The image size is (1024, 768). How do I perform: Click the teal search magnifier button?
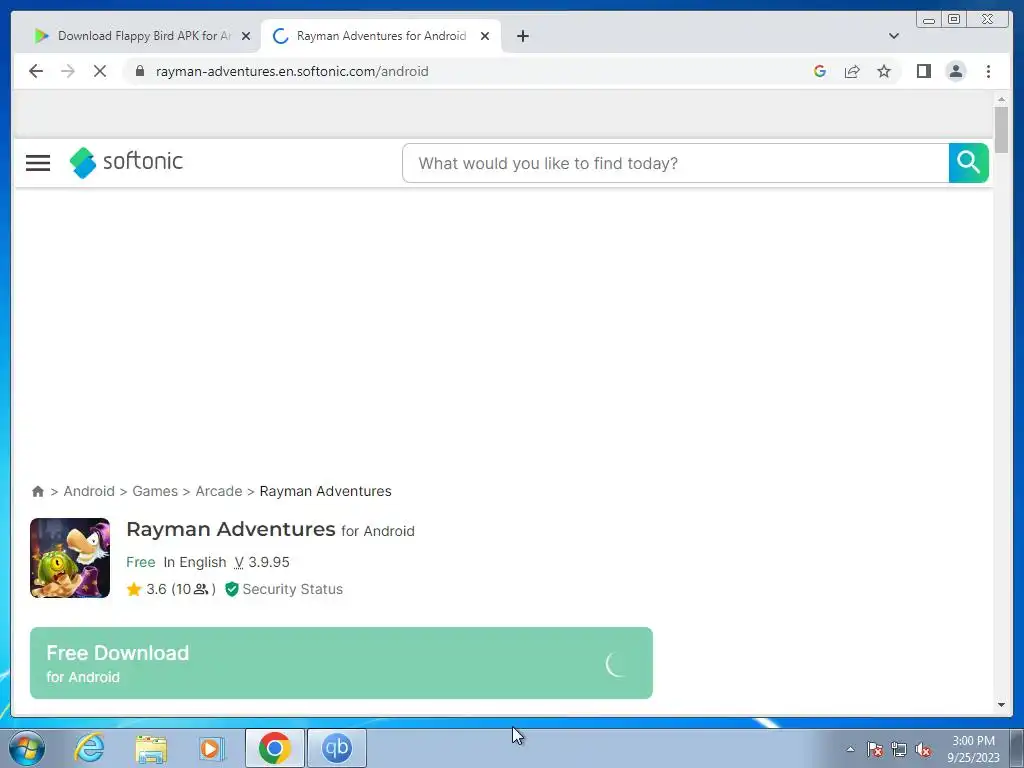(968, 163)
